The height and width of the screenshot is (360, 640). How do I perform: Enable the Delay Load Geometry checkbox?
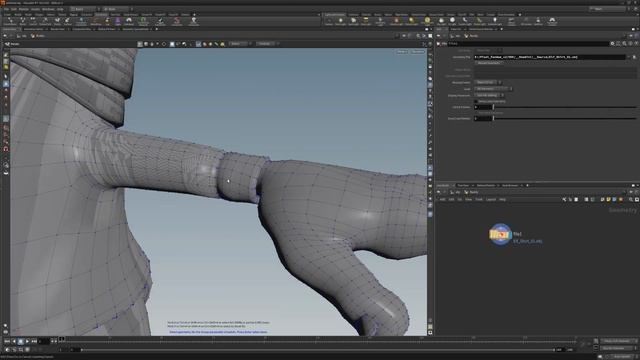476,101
